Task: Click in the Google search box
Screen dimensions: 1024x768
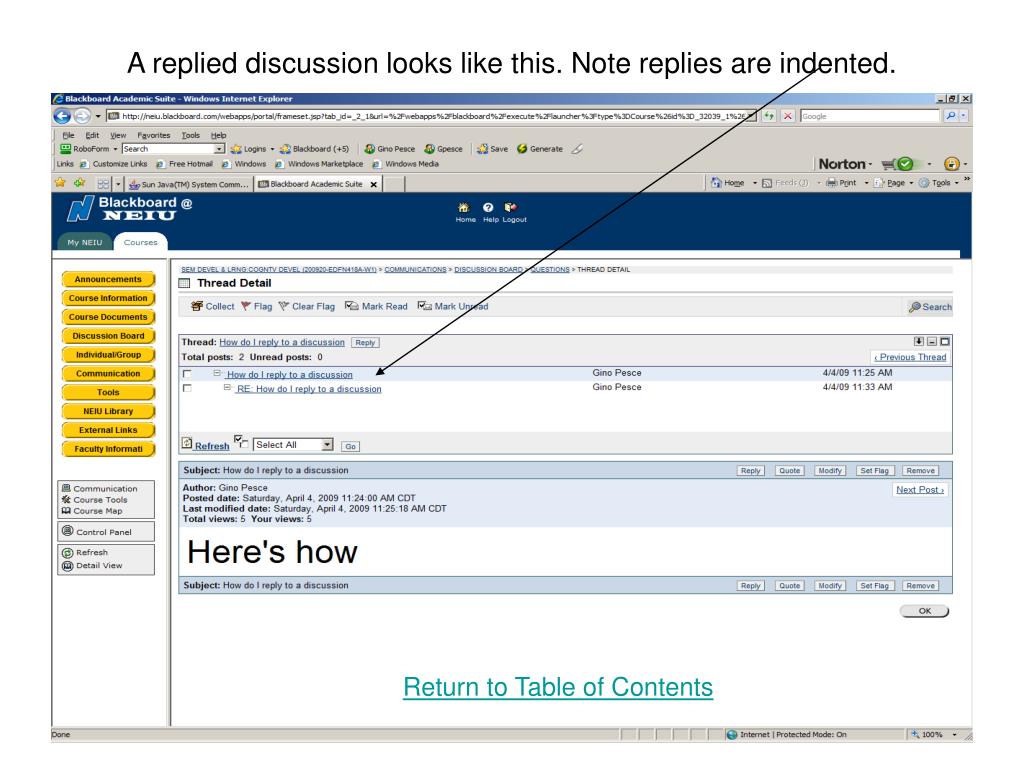Action: pos(870,116)
